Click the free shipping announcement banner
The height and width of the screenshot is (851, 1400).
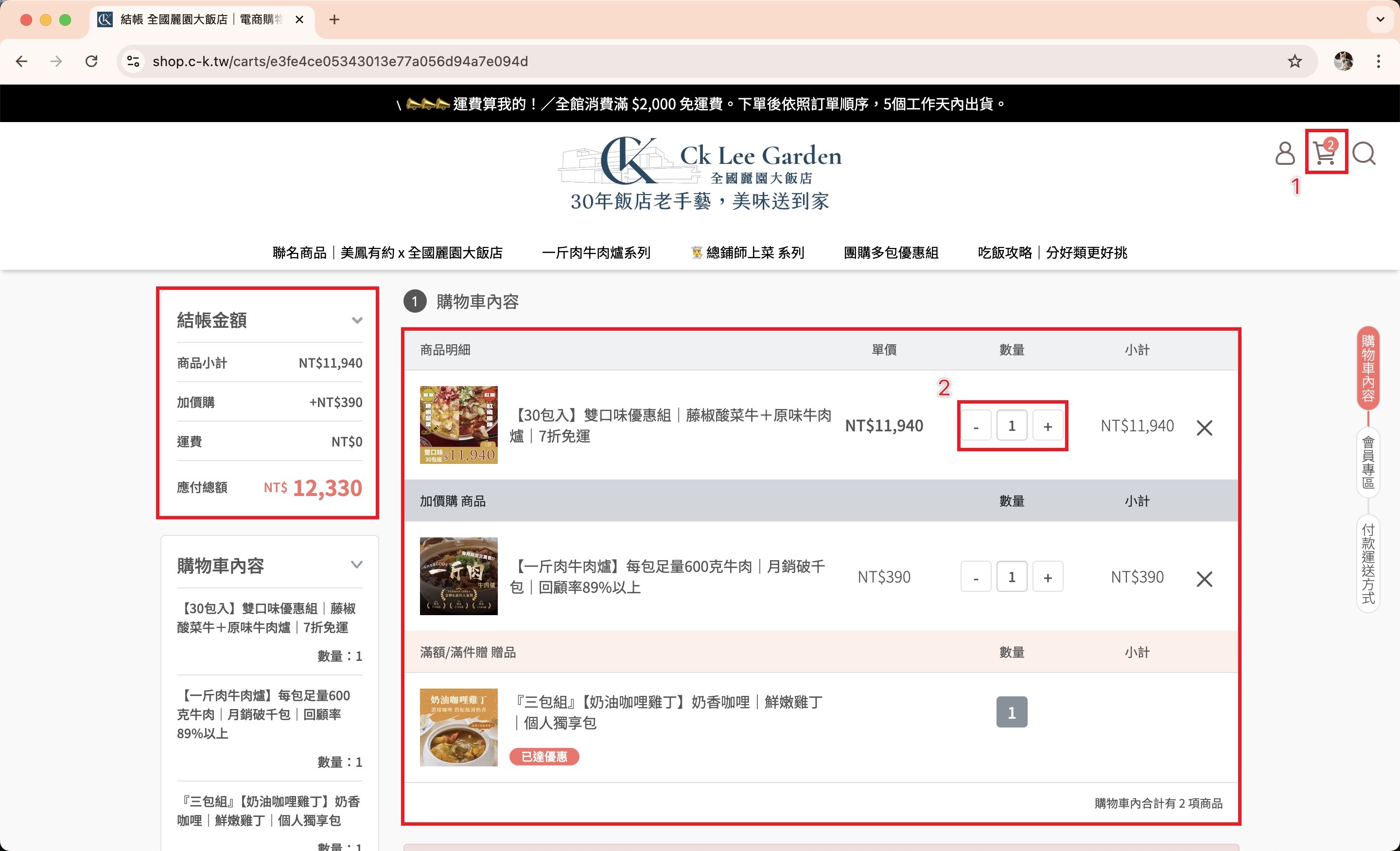[x=700, y=104]
